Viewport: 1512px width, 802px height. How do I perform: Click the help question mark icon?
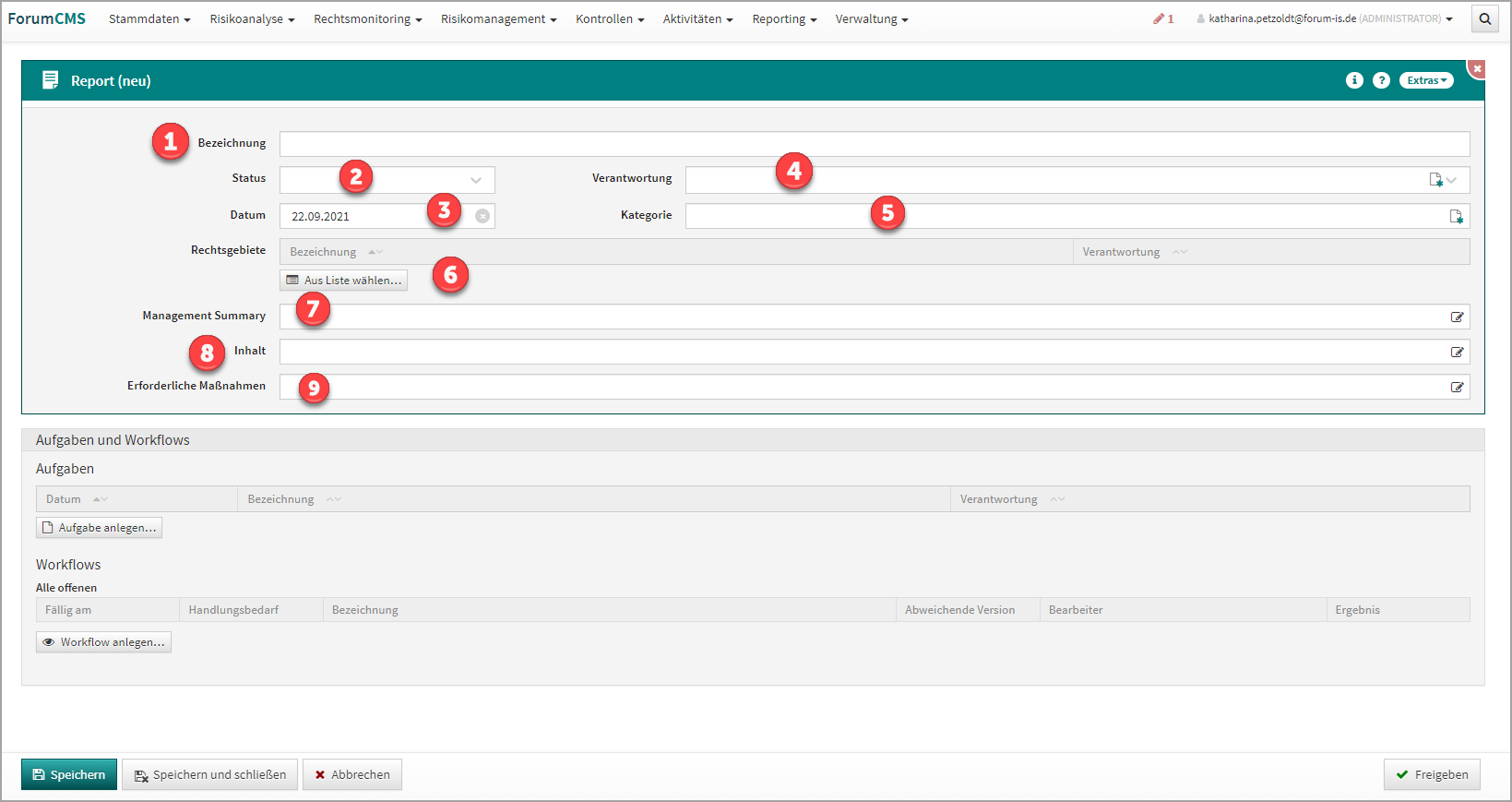click(1381, 80)
